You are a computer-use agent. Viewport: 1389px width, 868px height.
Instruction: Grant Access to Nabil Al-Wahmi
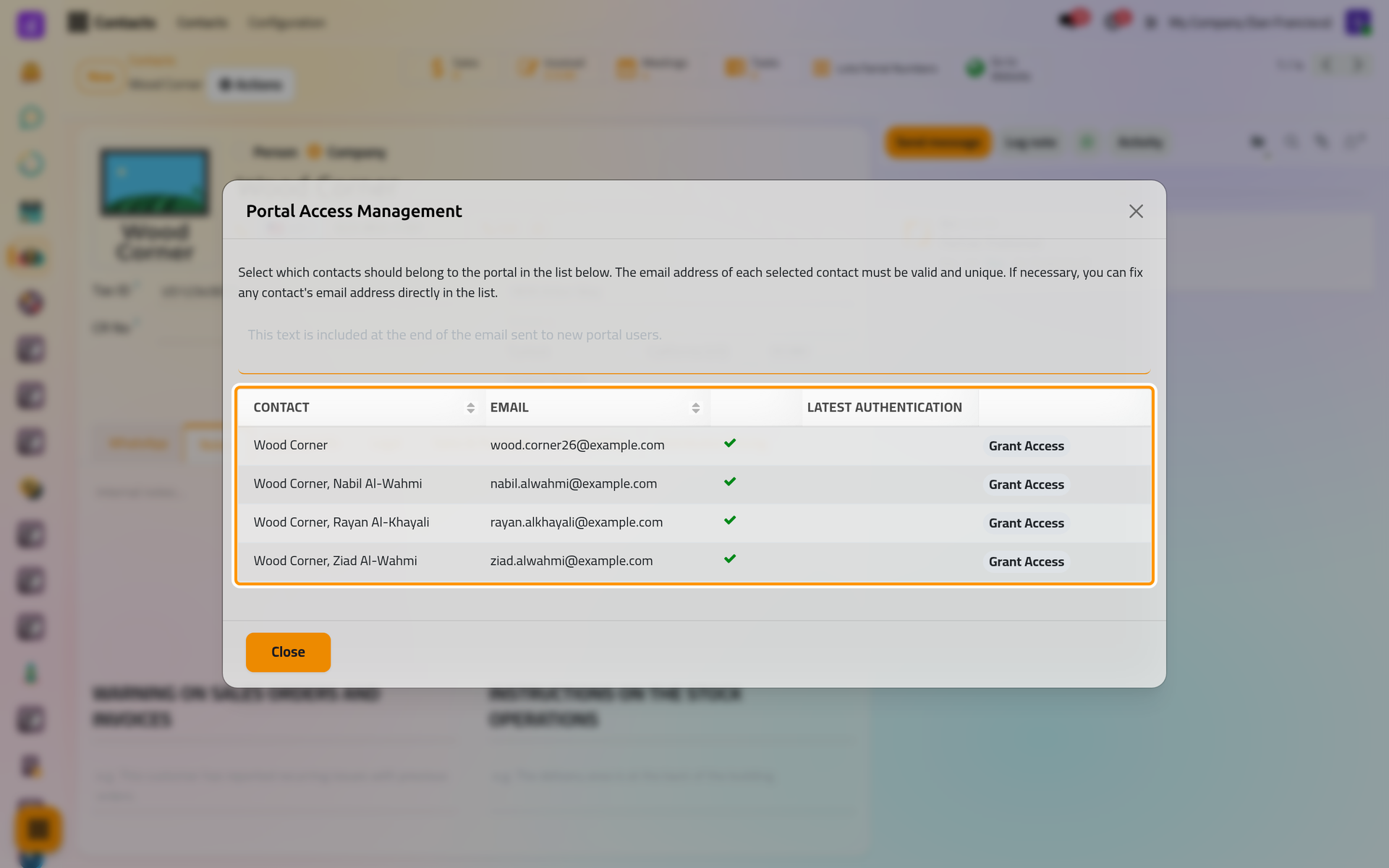click(x=1026, y=484)
